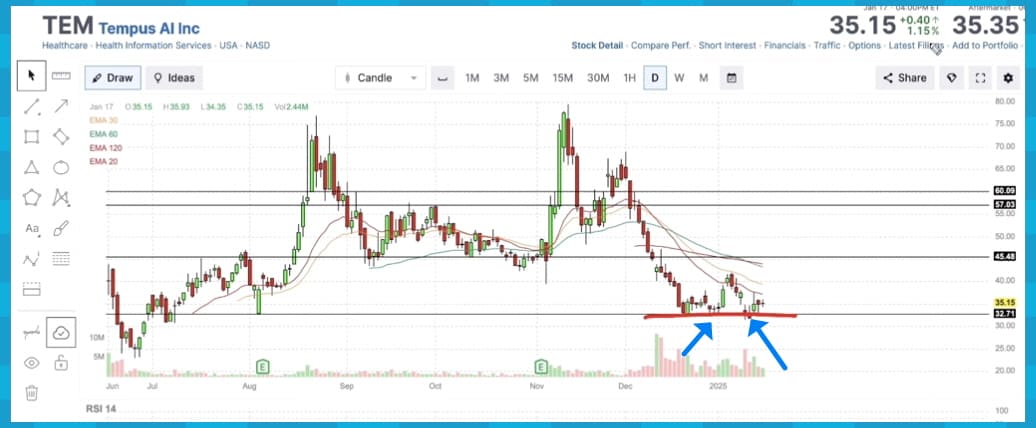Select the Fibonacci retracement lines tool
This screenshot has height=428, width=1036.
[61, 259]
